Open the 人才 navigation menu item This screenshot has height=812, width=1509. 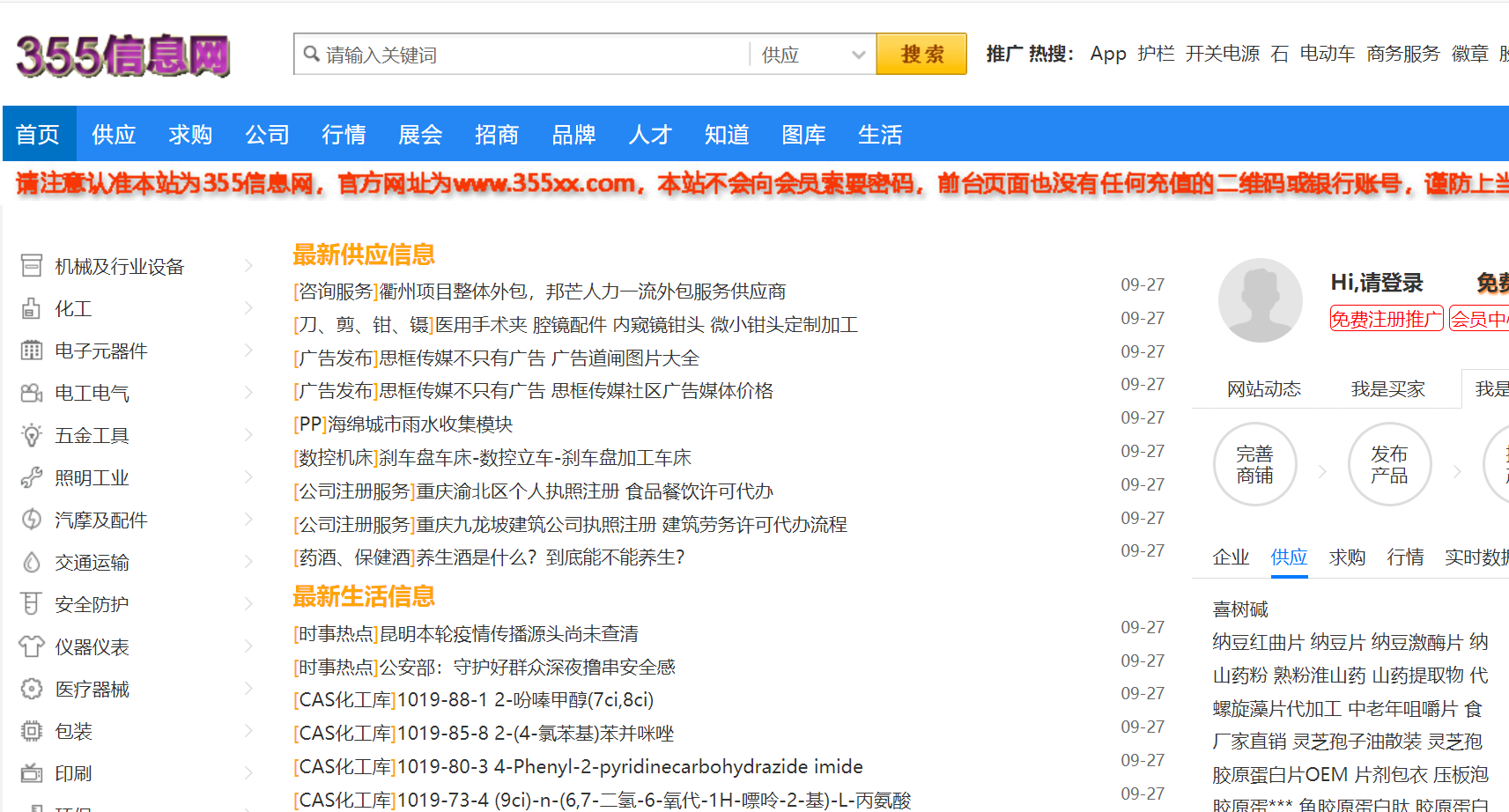(650, 134)
